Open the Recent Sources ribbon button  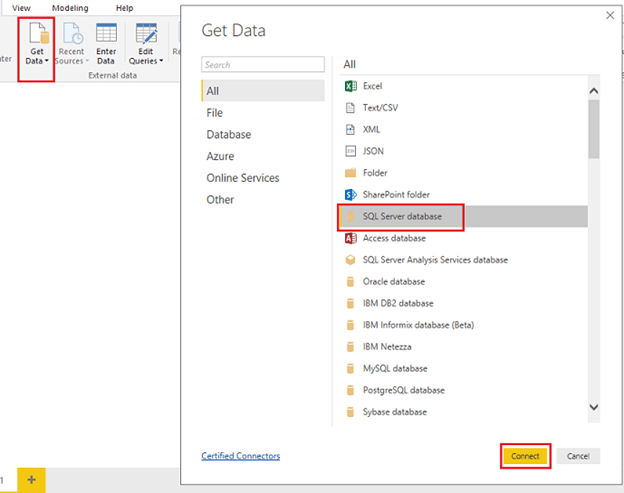(72, 44)
